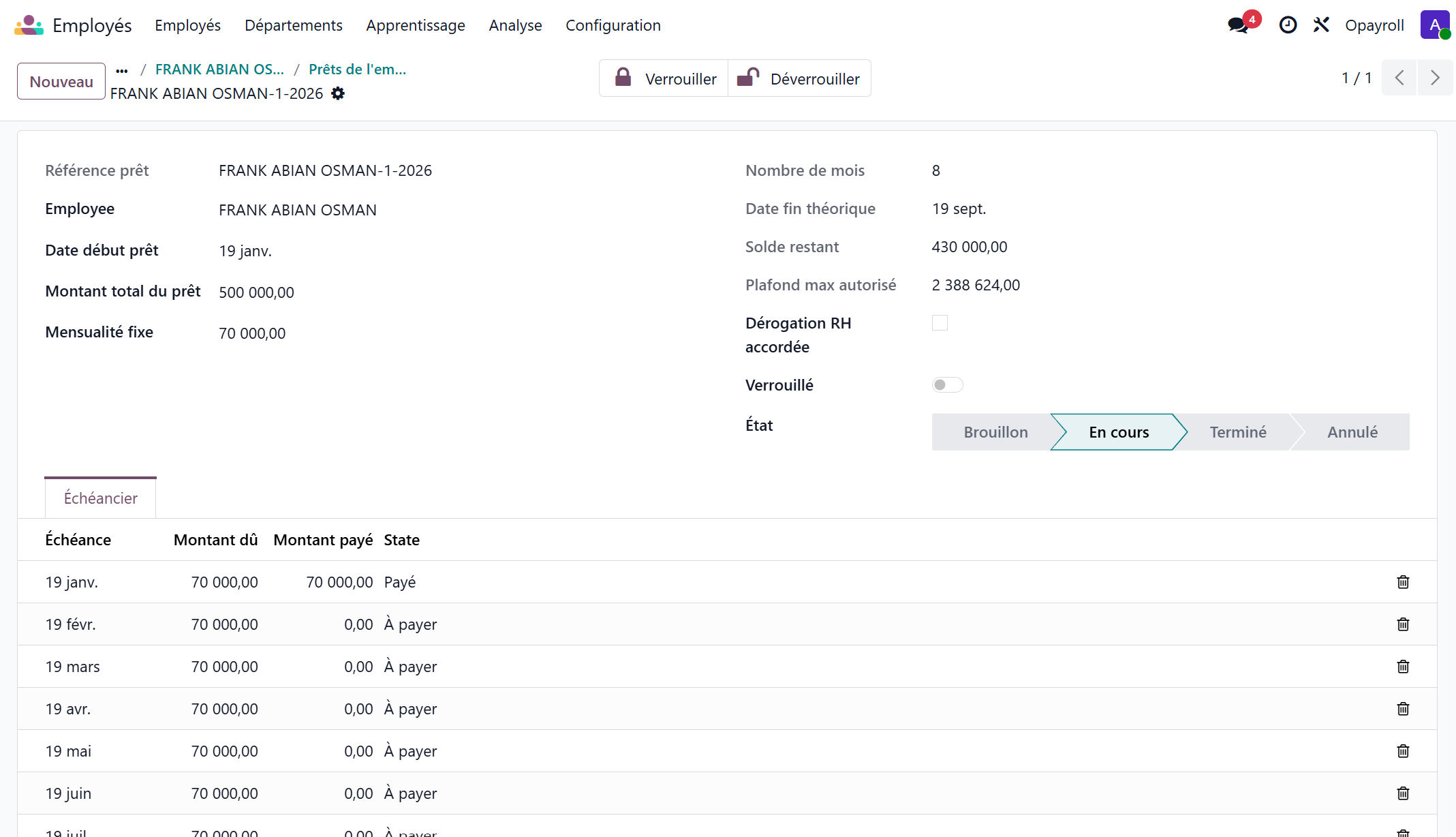
Task: Open user avatar account menu
Action: click(x=1434, y=25)
